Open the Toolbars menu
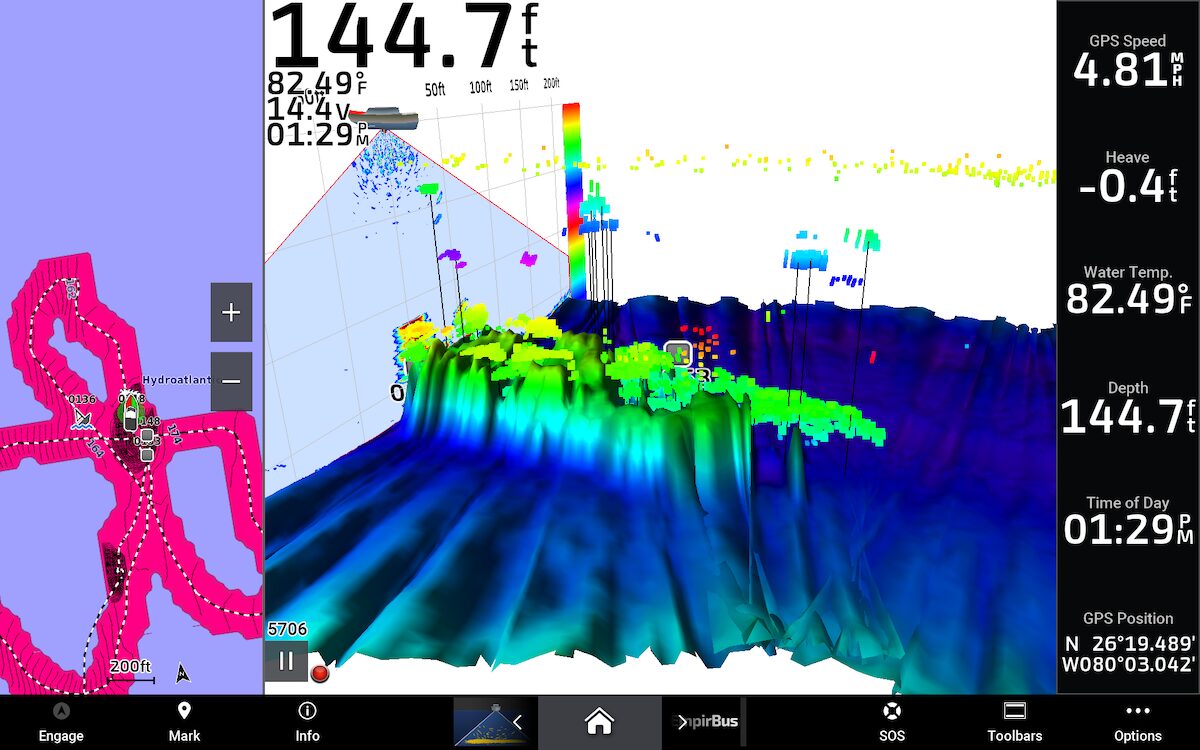Viewport: 1200px width, 750px height. point(1014,721)
